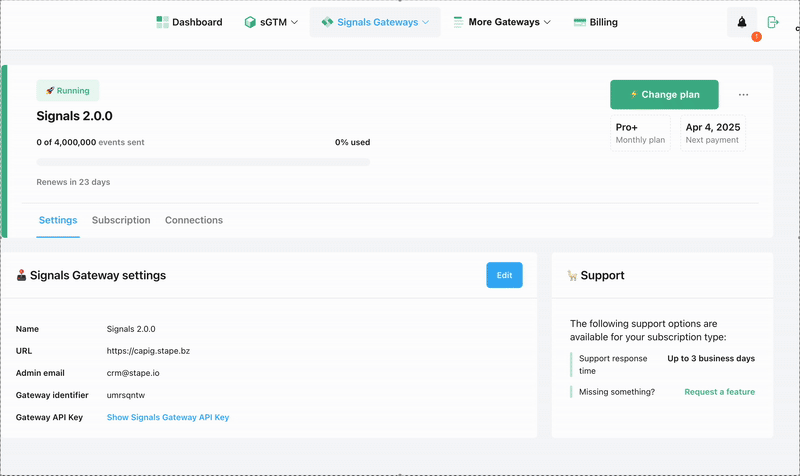The height and width of the screenshot is (476, 800).
Task: Go to Dashboard menu item
Action: (189, 22)
